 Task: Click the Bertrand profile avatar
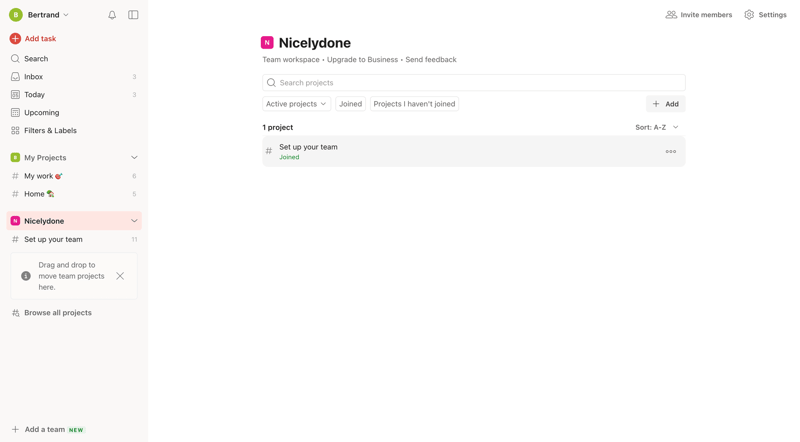coord(16,15)
